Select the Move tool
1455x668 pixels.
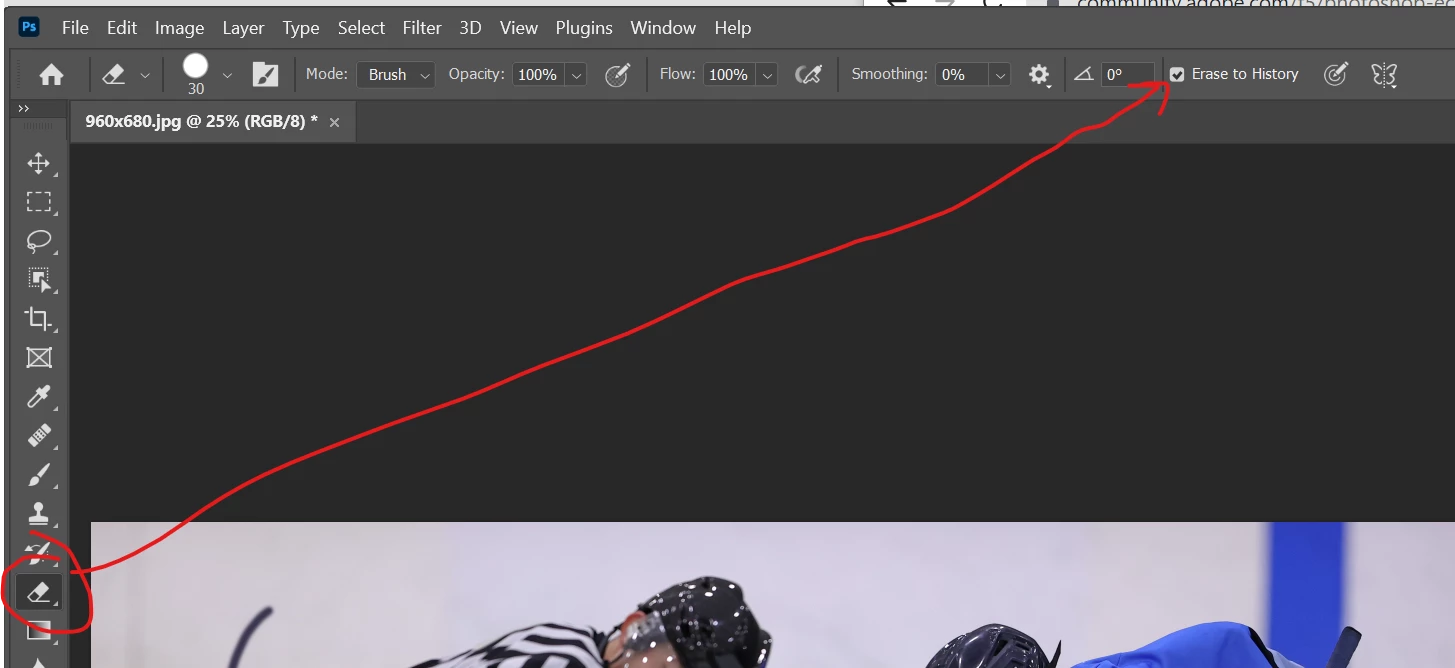coord(38,163)
